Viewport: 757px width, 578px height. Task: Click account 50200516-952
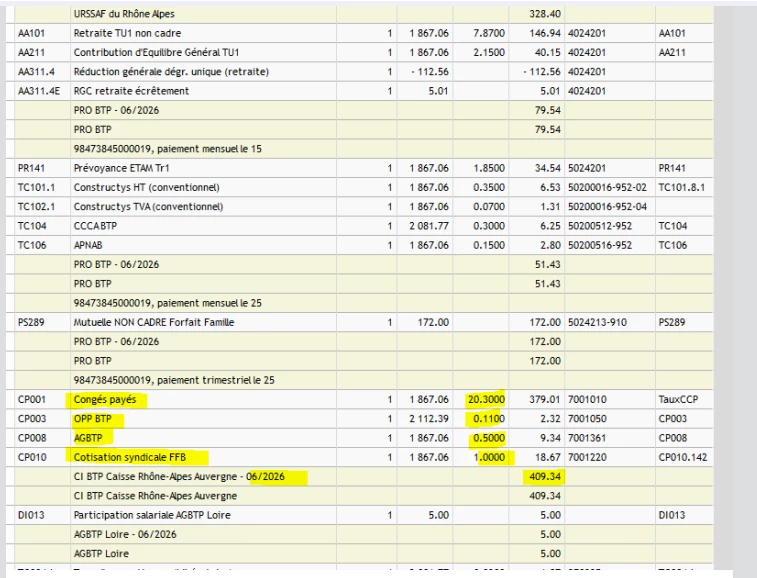[600, 245]
